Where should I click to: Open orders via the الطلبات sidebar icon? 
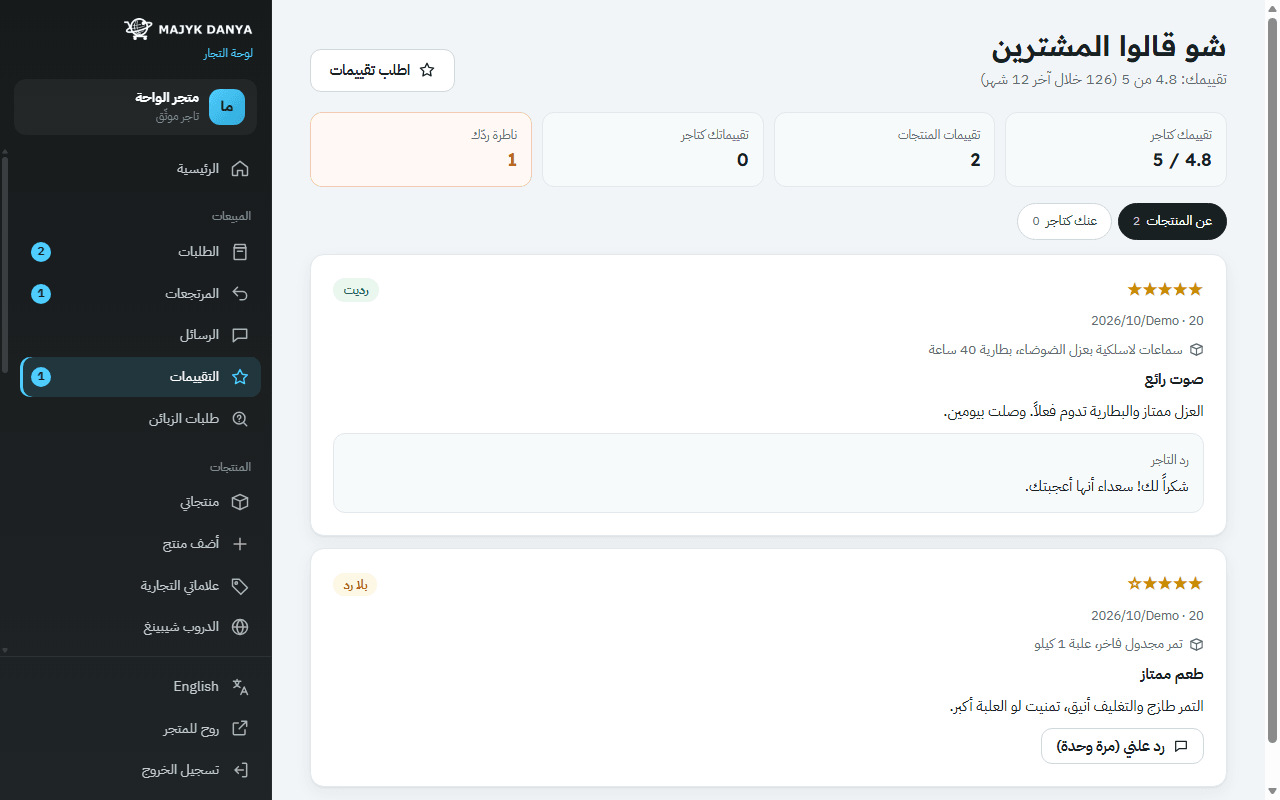(240, 252)
